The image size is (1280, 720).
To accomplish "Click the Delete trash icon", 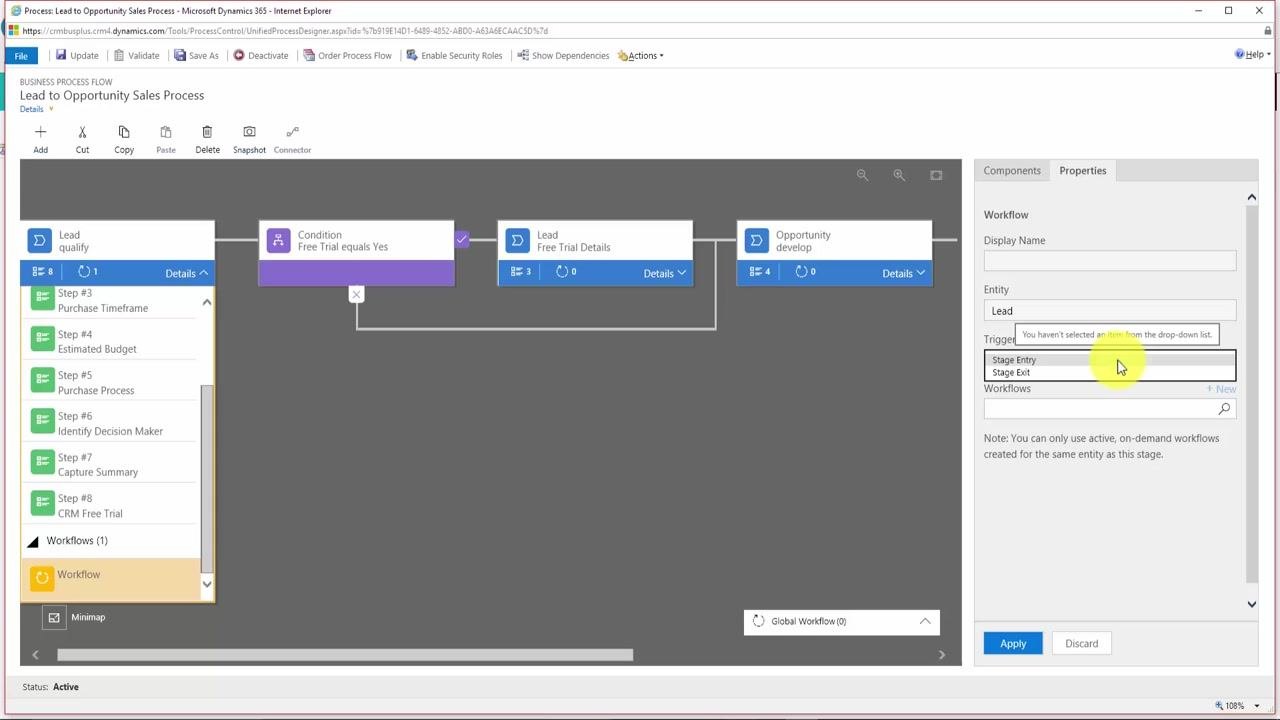I will (207, 132).
